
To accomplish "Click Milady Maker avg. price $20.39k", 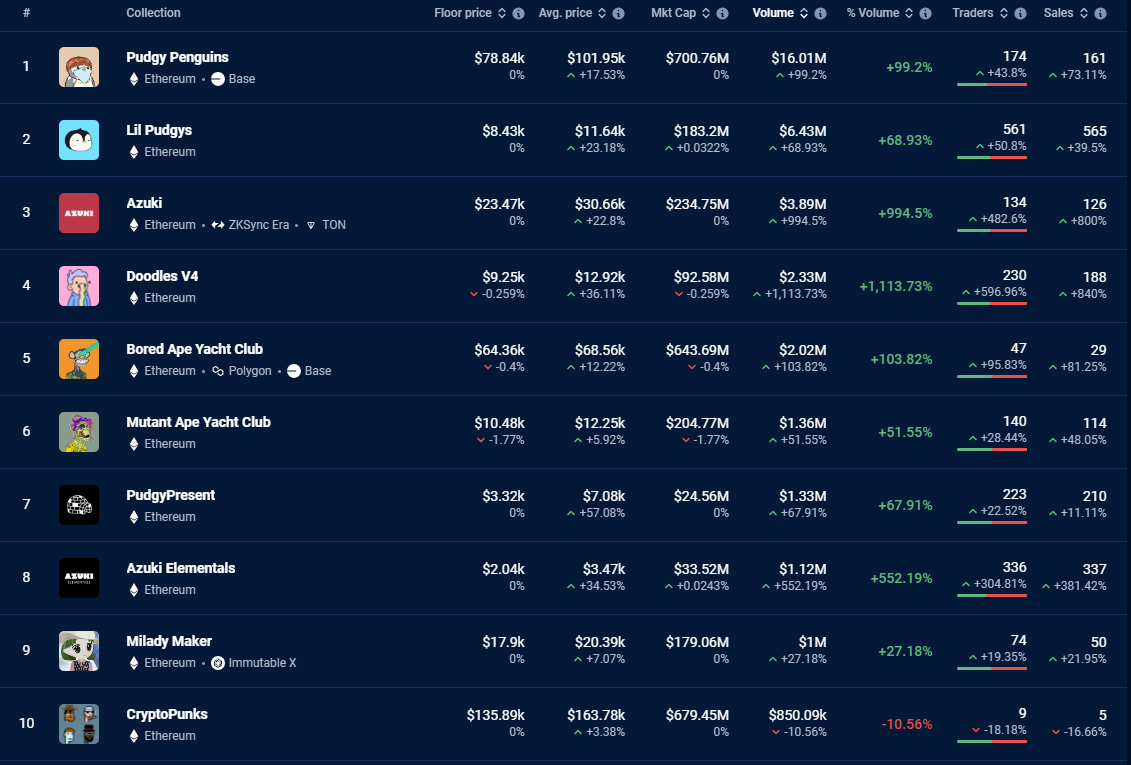I will [x=600, y=642].
